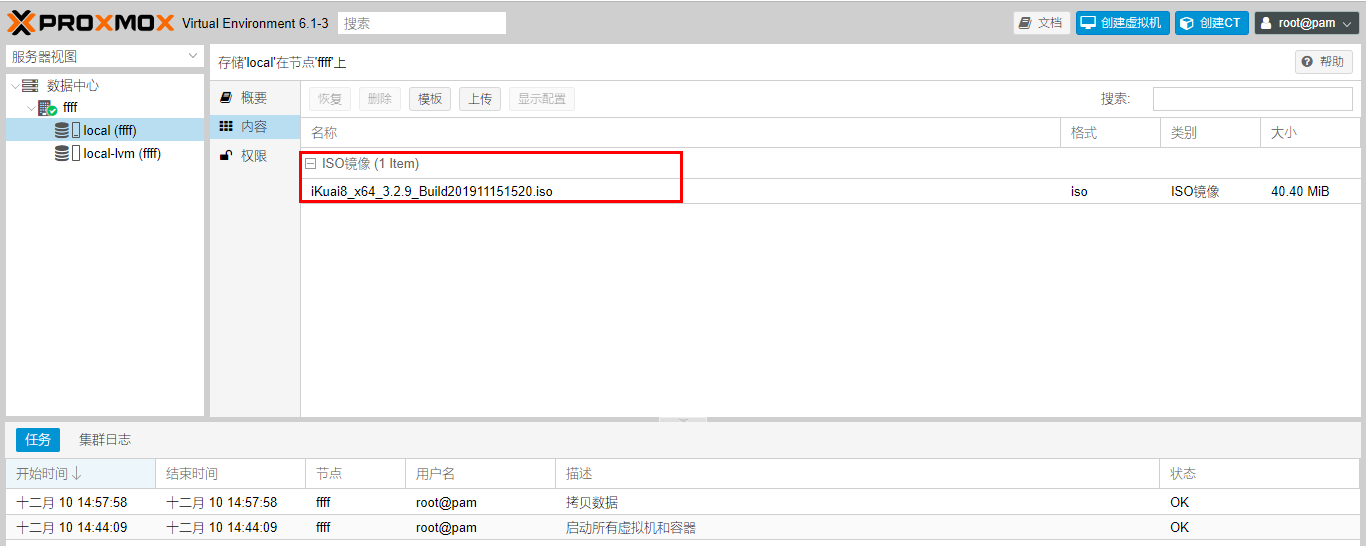Select 数据中心 in the tree

coord(105,86)
